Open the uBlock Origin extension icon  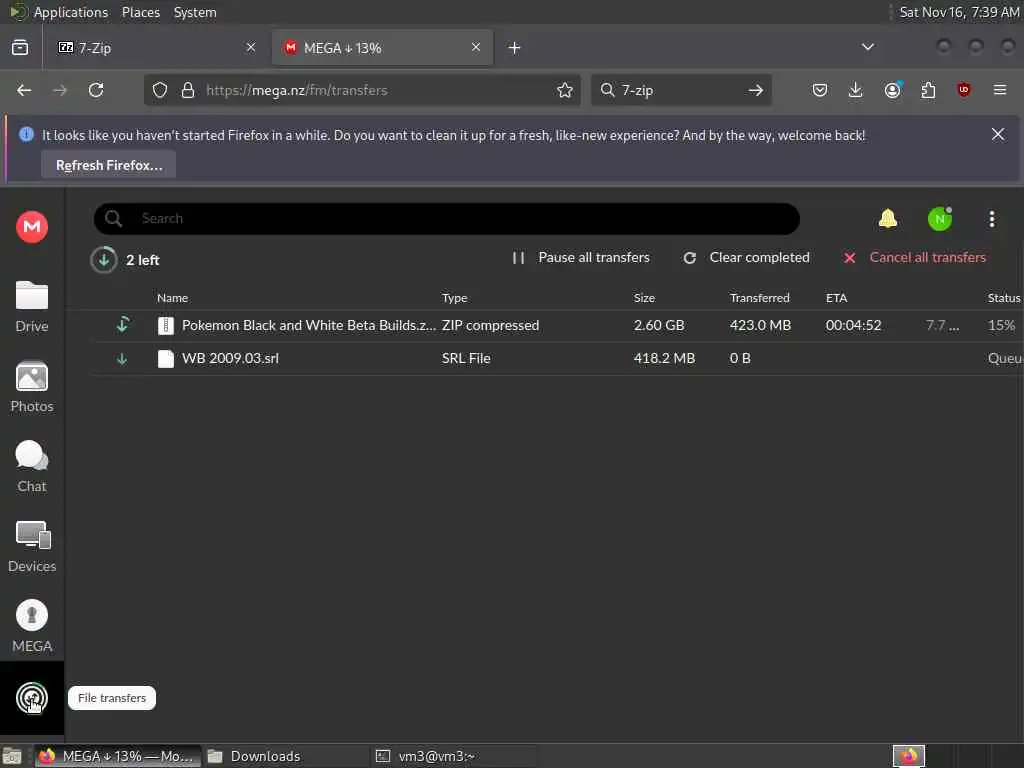coord(964,90)
